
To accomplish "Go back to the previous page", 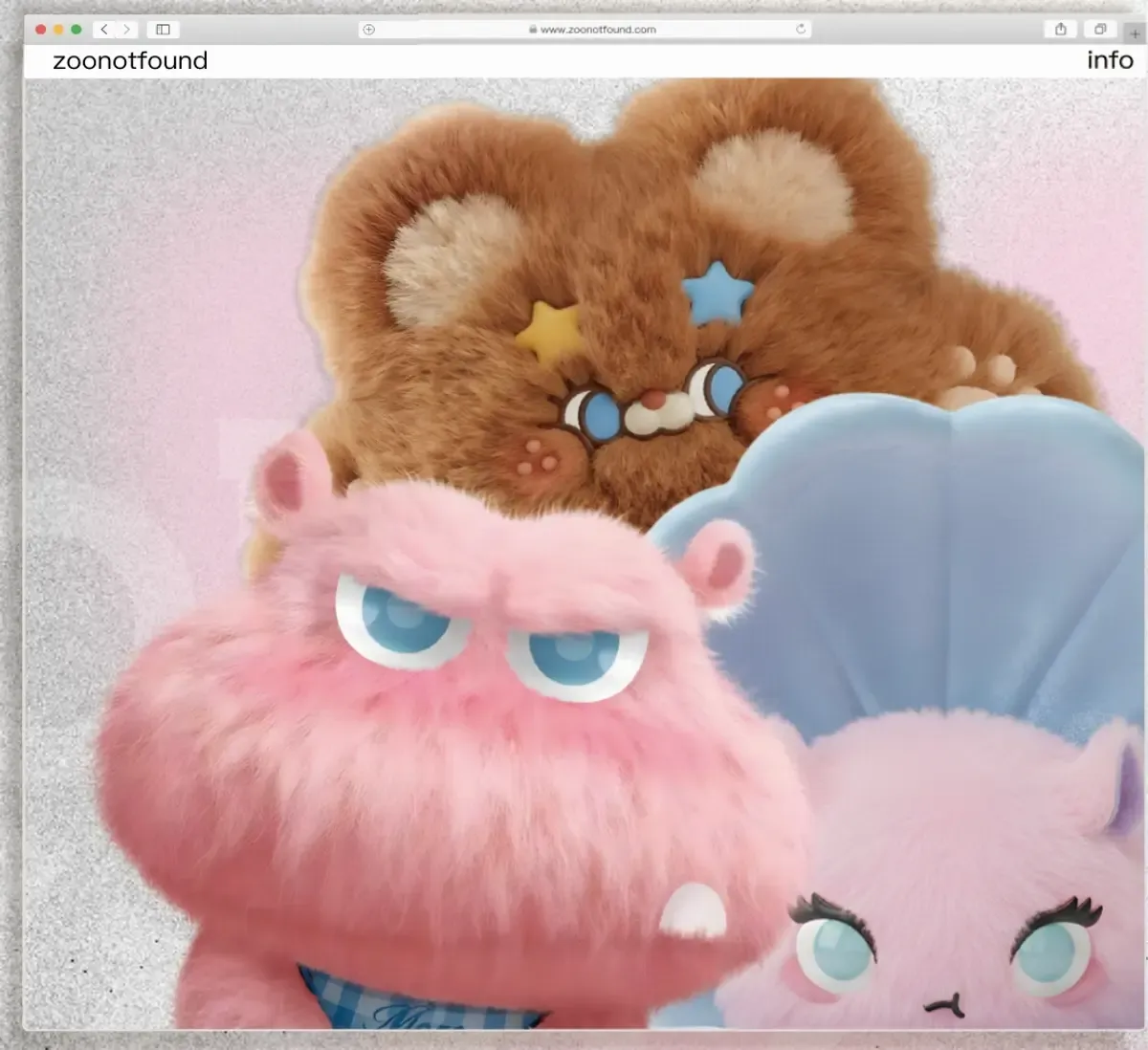I will (104, 30).
